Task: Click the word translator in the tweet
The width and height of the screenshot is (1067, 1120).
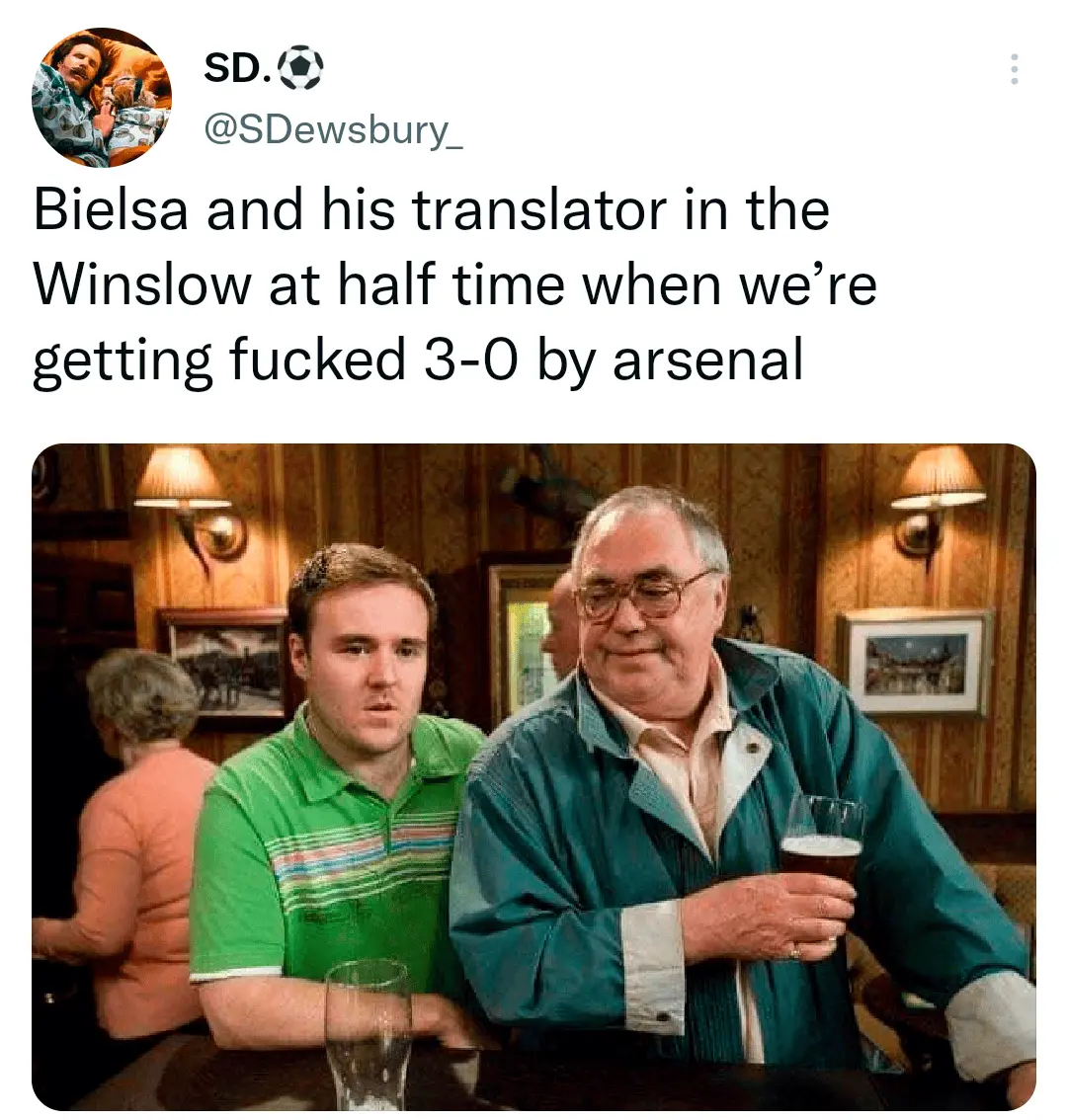Action: pyautogui.click(x=539, y=210)
